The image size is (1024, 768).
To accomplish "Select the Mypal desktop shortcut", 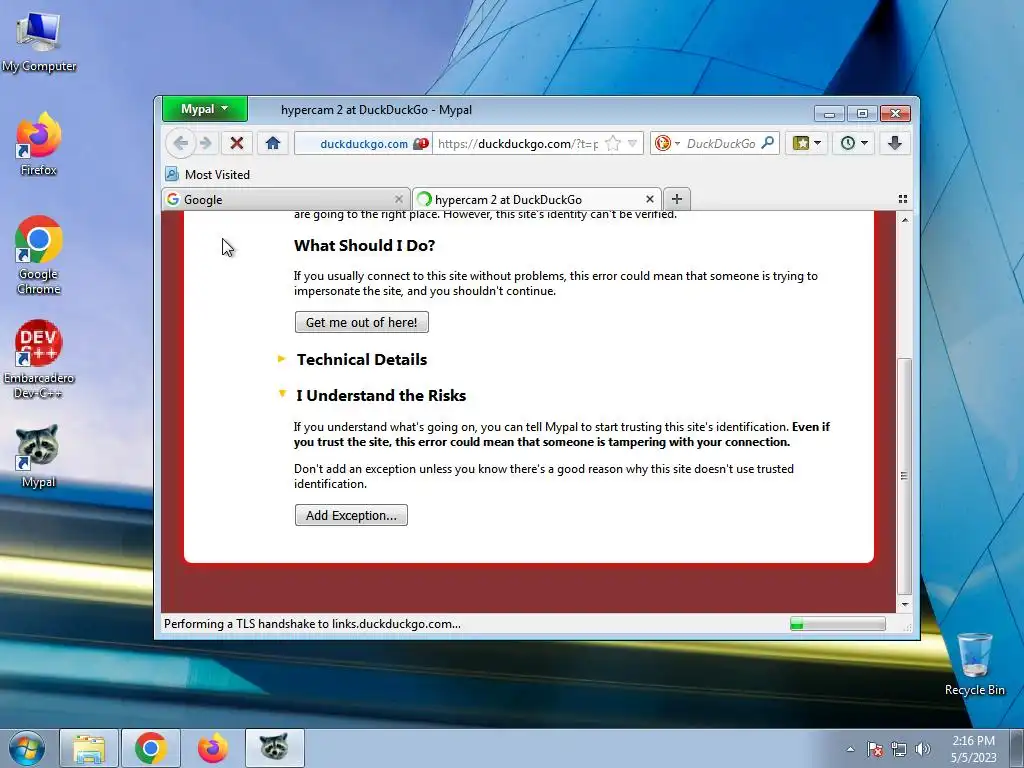I will click(x=39, y=456).
